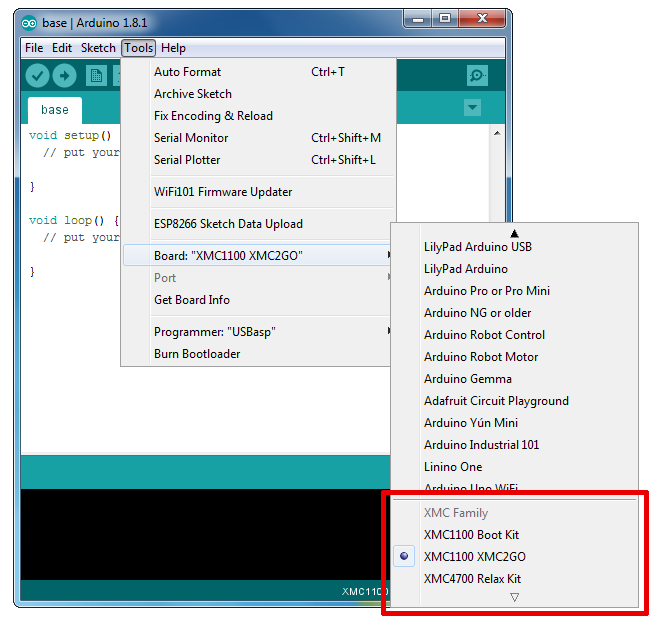Pick Arduino Gemma from board list
This screenshot has height=629, width=656.
click(x=467, y=379)
